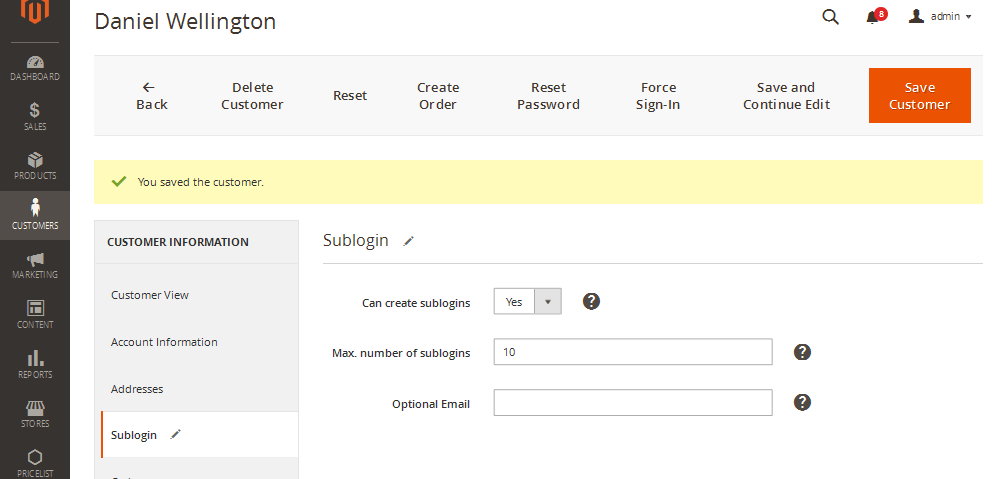The image size is (1000, 479).
Task: Switch to the Addresses tab
Action: pyautogui.click(x=137, y=388)
